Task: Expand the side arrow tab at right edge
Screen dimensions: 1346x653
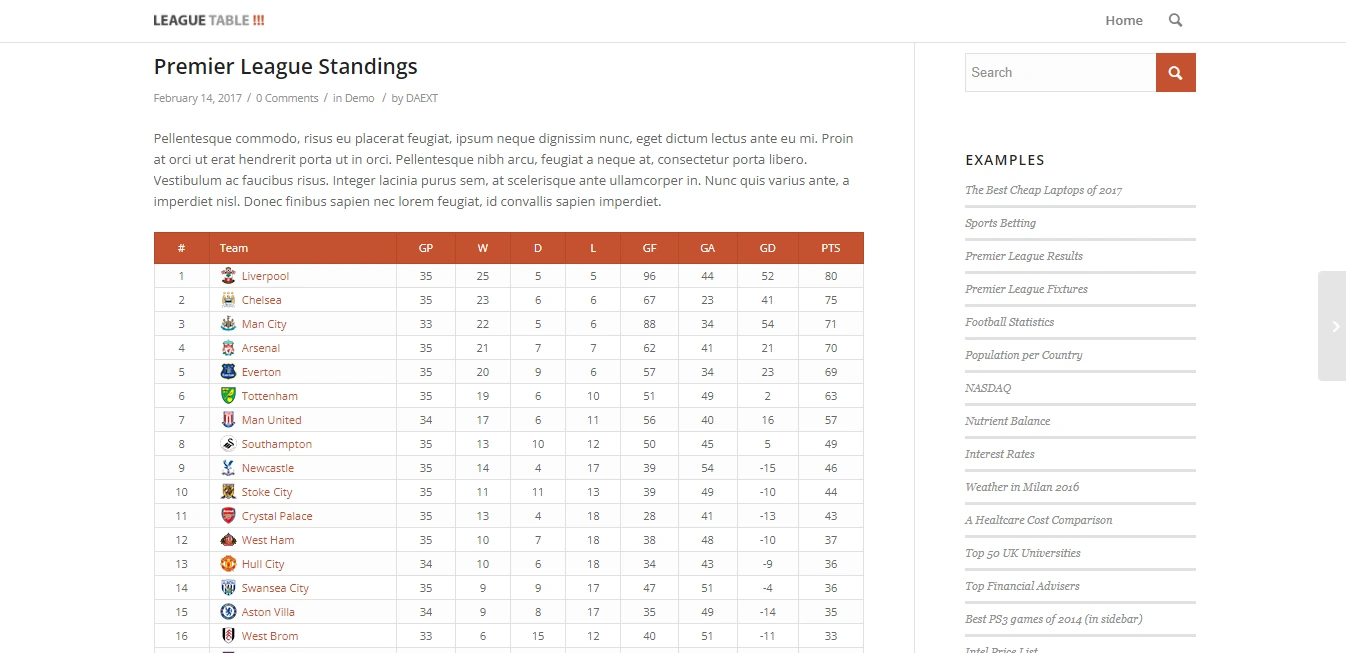Action: (x=1332, y=326)
